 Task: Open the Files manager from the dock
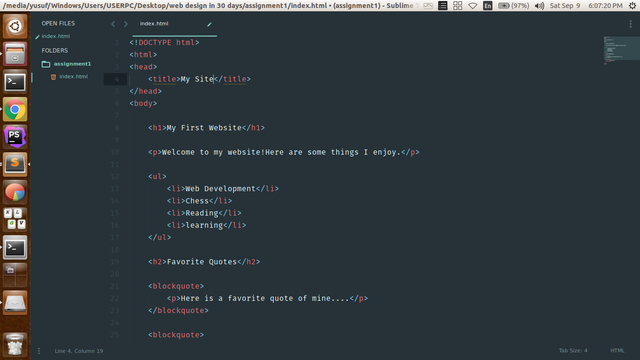(x=15, y=54)
